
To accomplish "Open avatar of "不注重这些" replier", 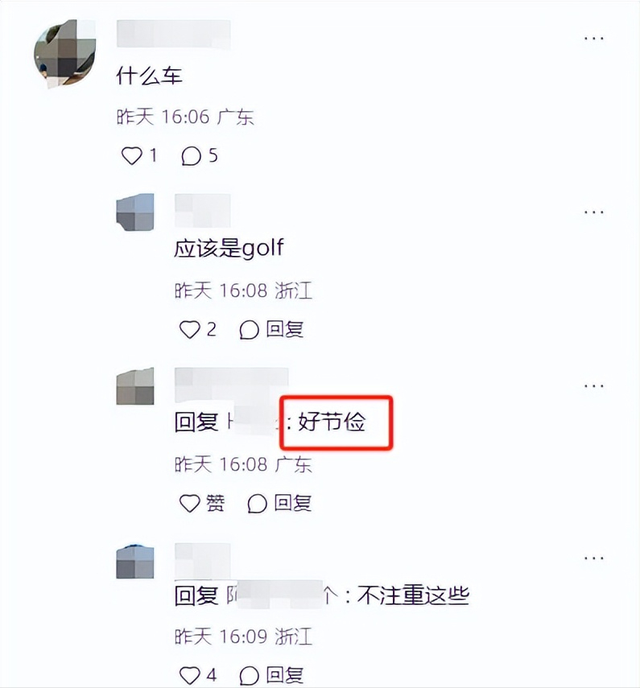I will [135, 560].
